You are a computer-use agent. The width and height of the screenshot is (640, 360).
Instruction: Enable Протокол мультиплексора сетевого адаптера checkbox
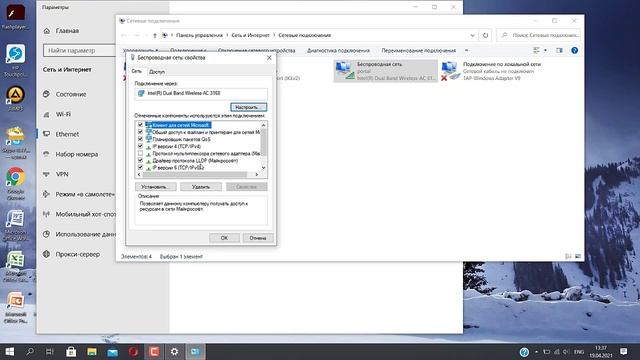(140, 153)
